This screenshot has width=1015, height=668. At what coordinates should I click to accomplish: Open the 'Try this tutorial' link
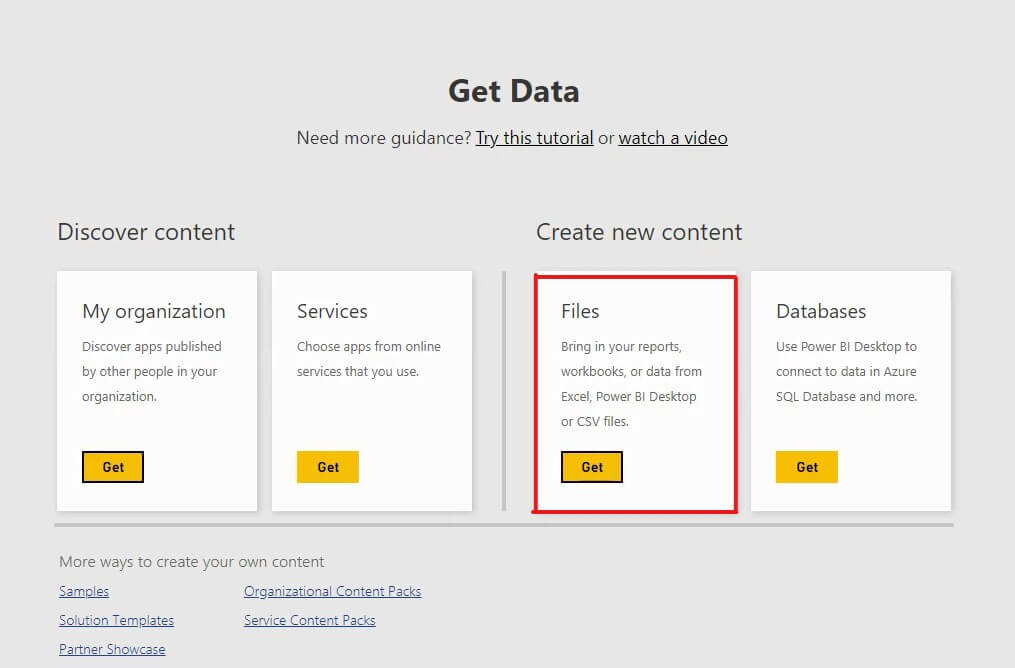[534, 138]
